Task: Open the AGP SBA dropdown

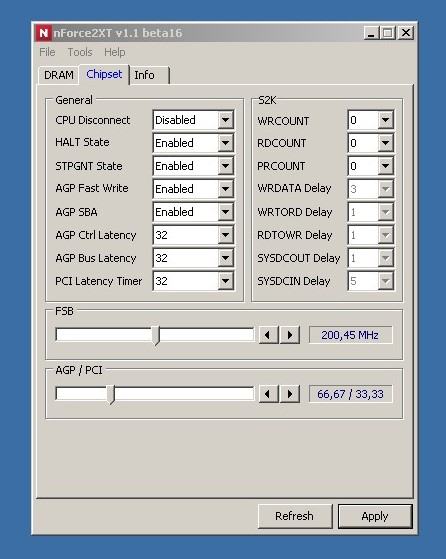Action: click(226, 212)
